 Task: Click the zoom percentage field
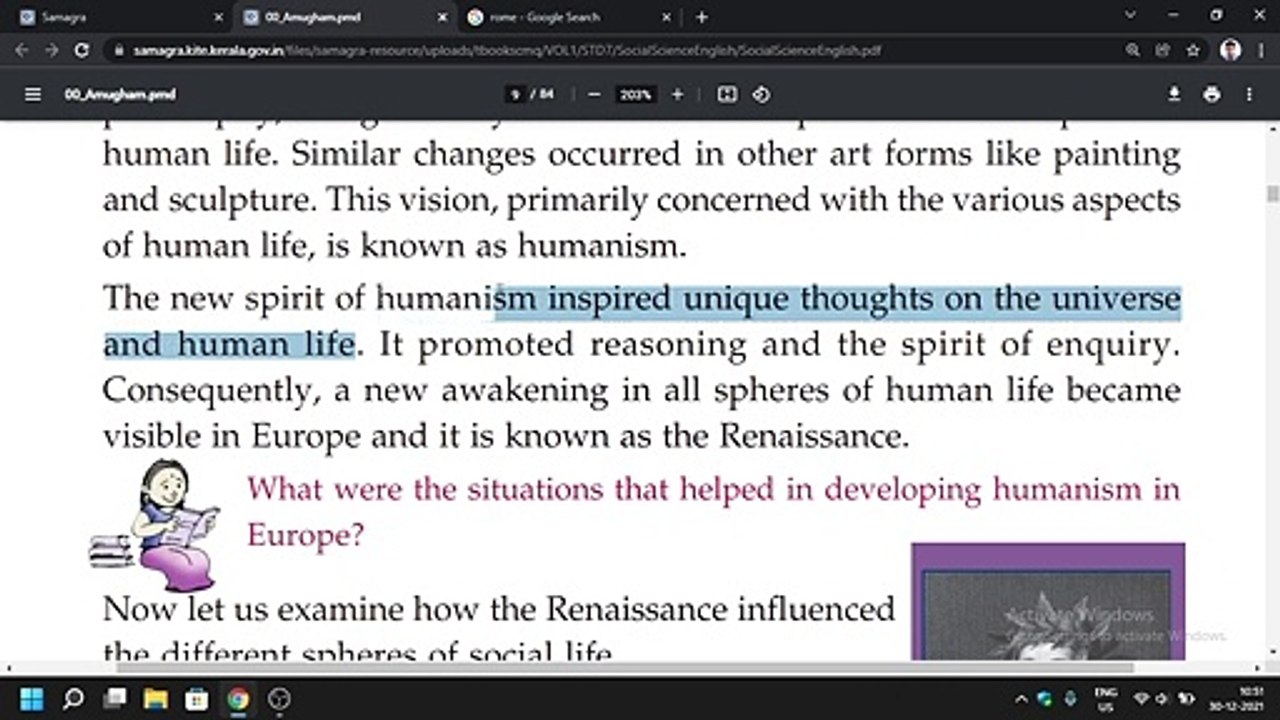635,94
